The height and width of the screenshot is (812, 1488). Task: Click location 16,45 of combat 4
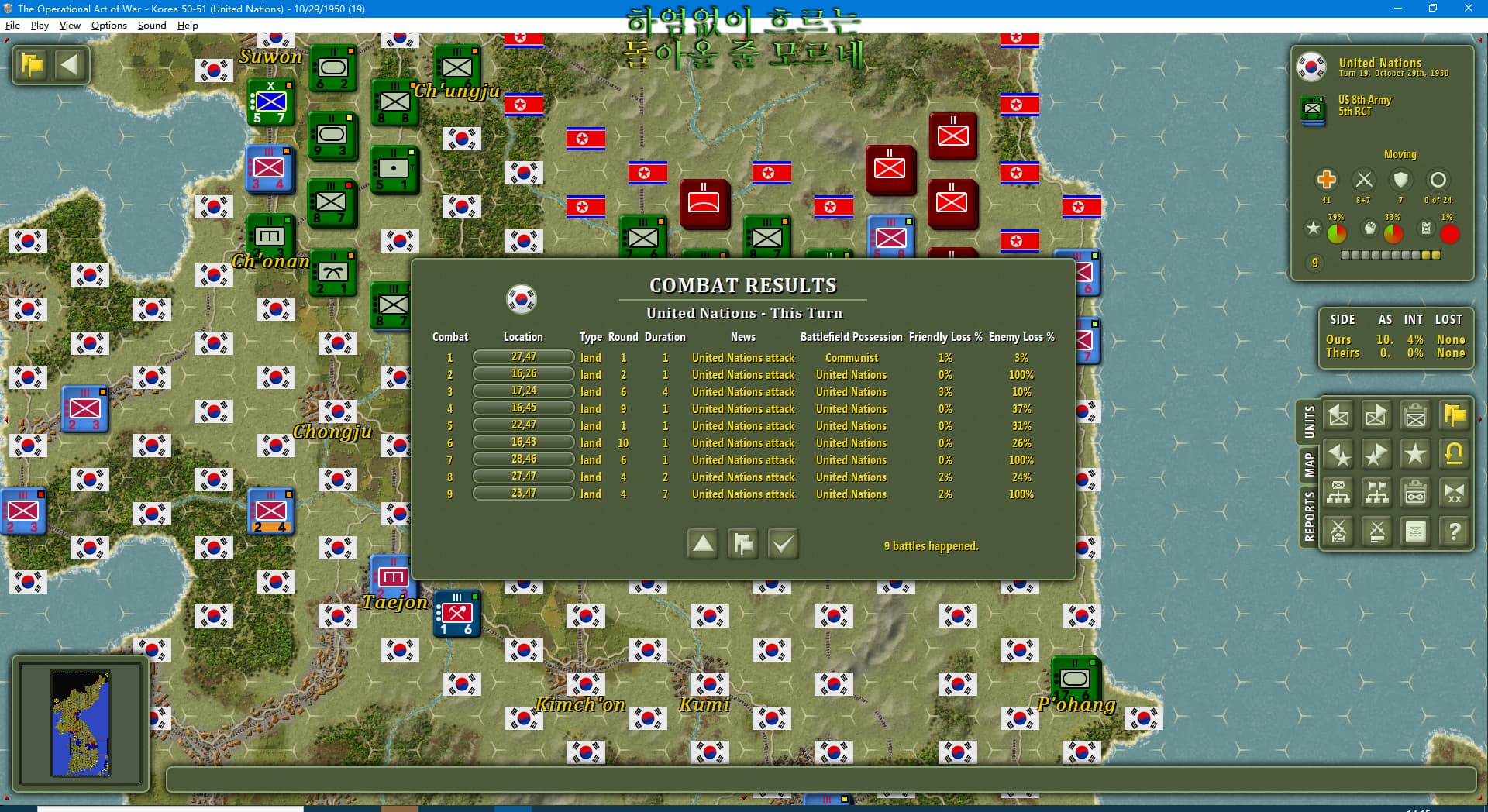pyautogui.click(x=523, y=408)
